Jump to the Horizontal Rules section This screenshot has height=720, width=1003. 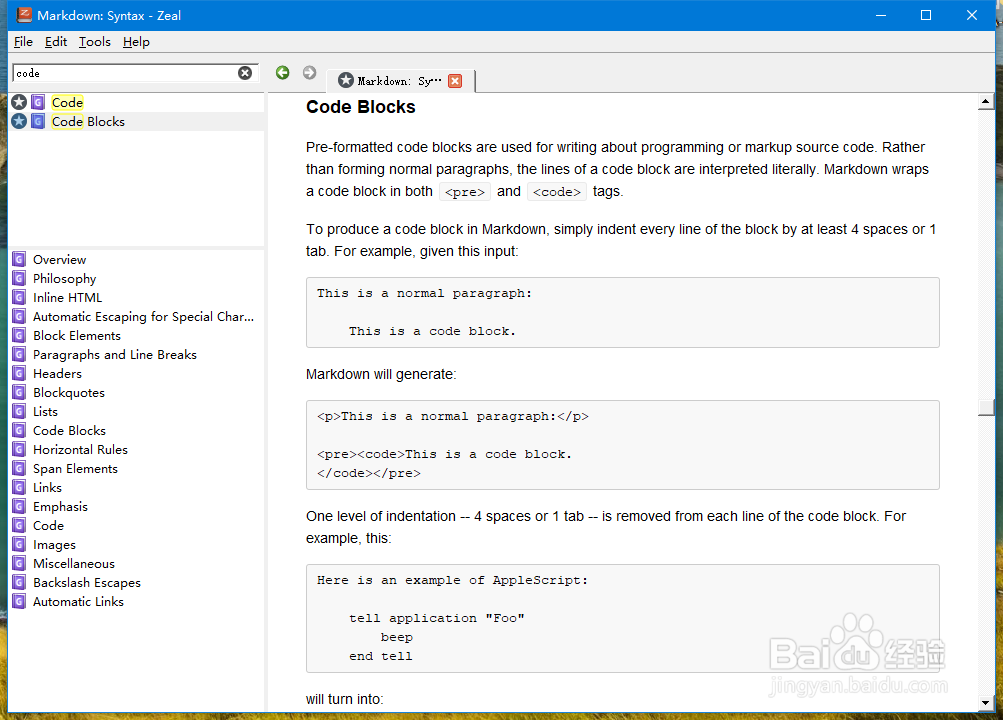click(80, 450)
